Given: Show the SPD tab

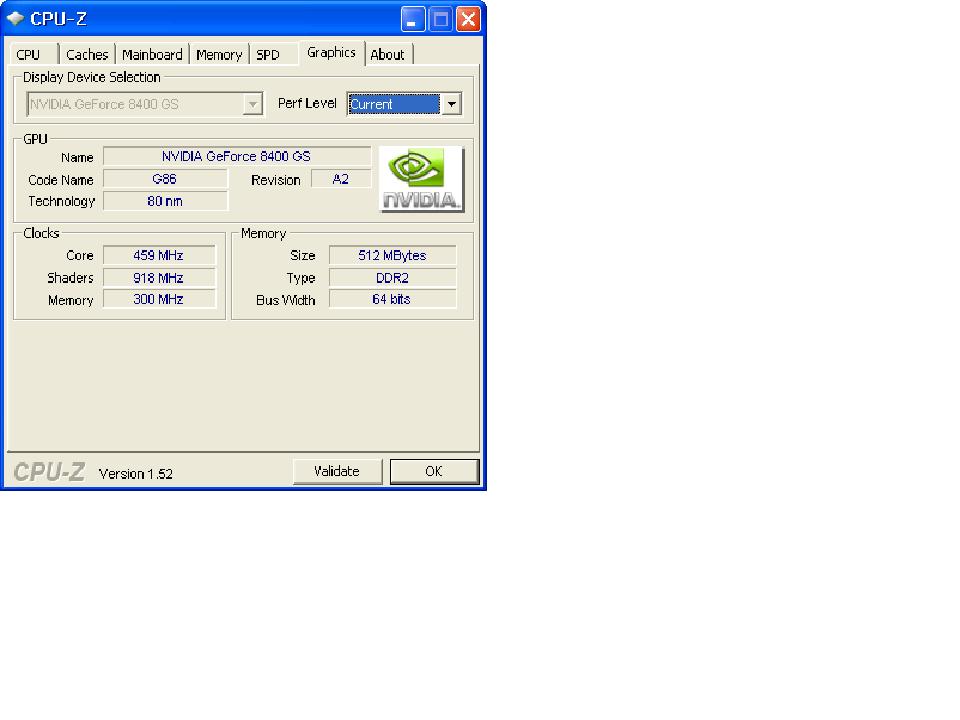Looking at the screenshot, I should point(268,54).
